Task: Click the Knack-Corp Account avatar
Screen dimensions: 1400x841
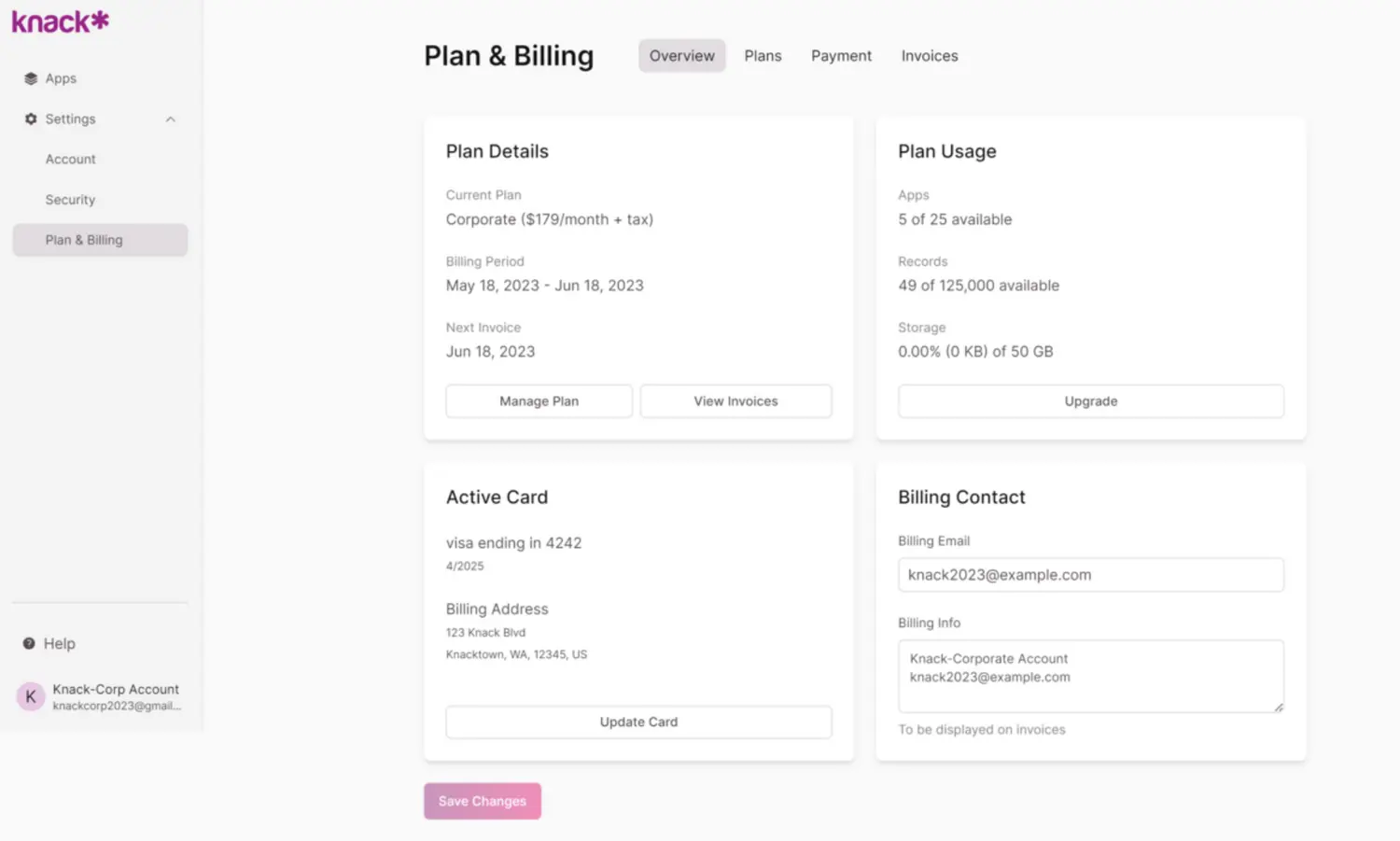Action: pyautogui.click(x=29, y=695)
